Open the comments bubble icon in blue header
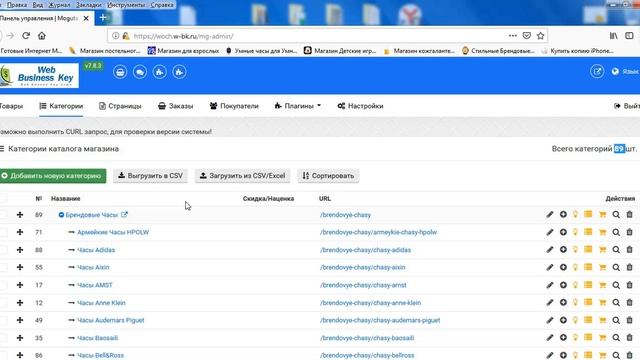Viewport: 640px width, 360px height. (x=140, y=72)
